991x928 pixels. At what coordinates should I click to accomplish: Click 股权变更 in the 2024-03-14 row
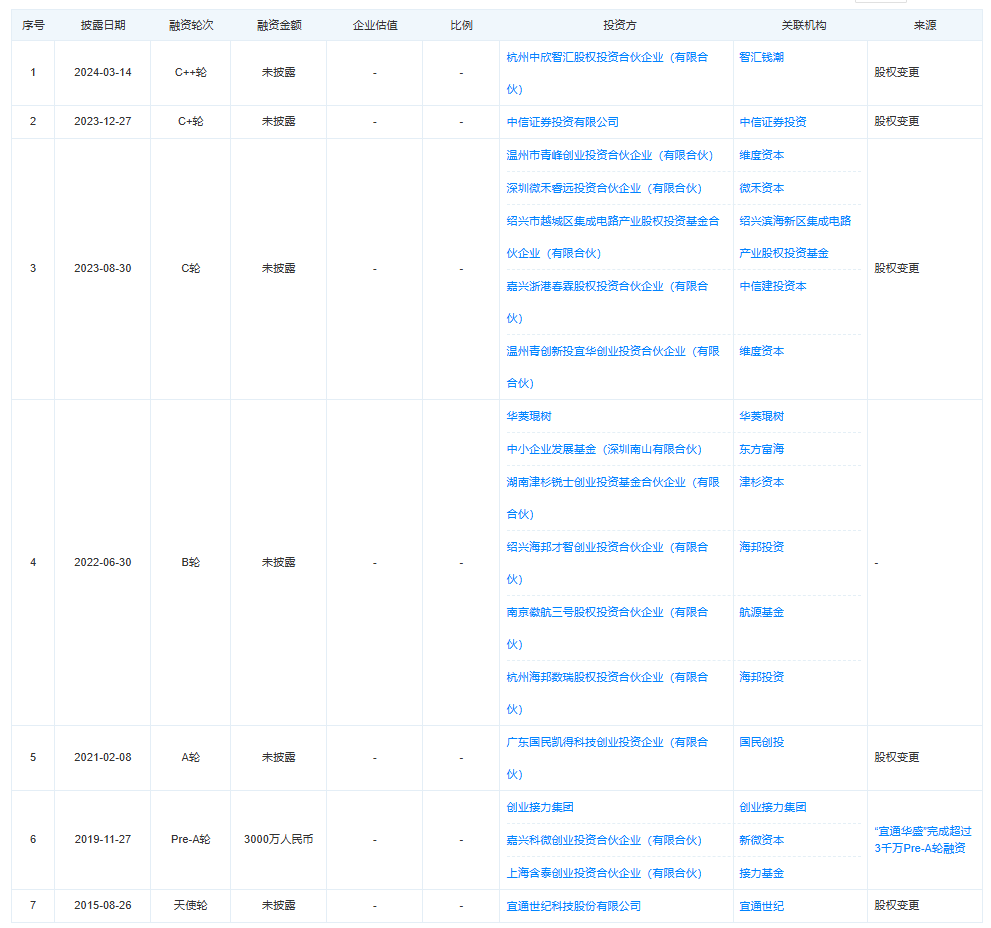click(x=896, y=73)
